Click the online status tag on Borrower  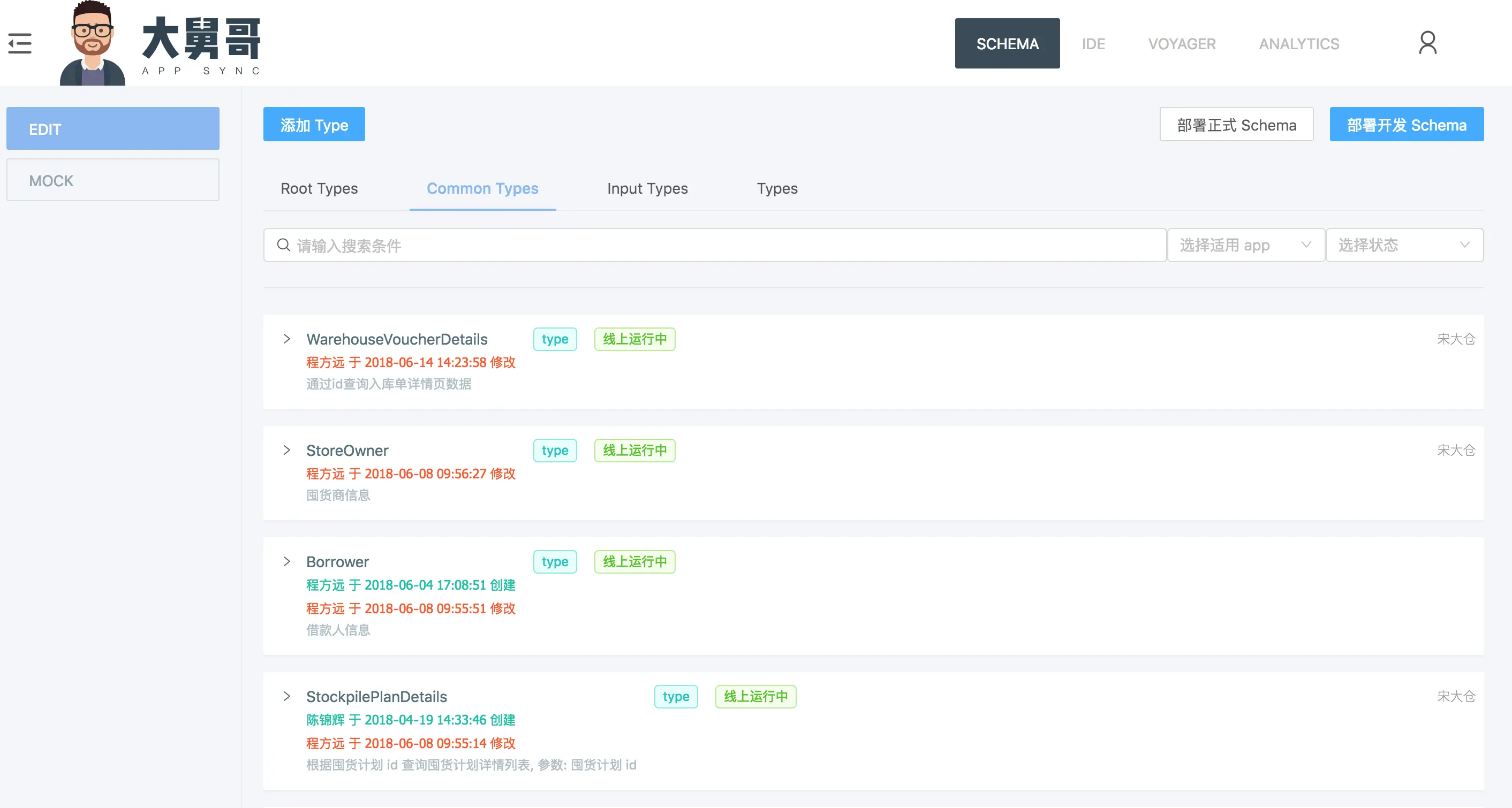click(634, 562)
